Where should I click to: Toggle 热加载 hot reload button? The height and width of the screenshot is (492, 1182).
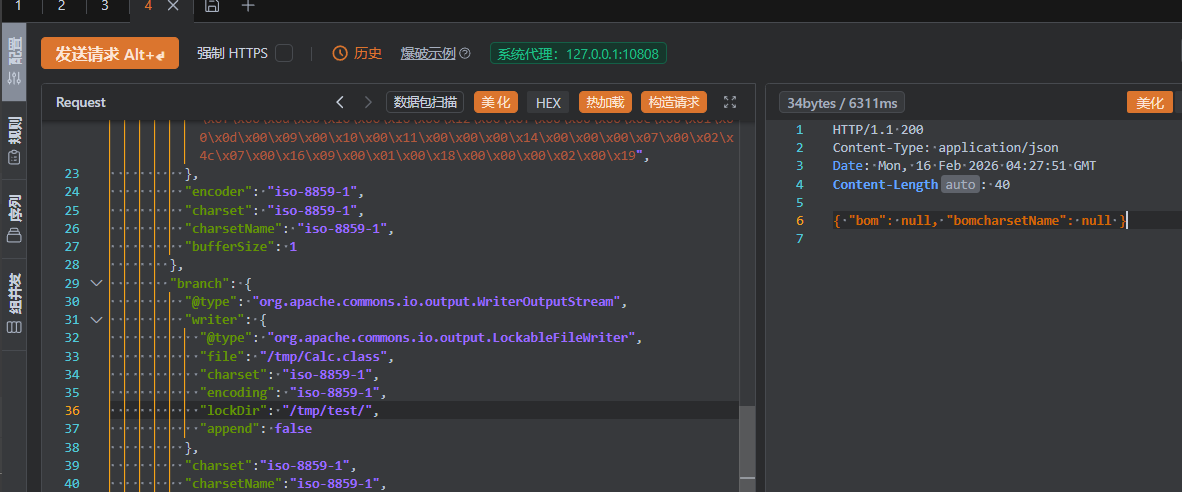pyautogui.click(x=605, y=102)
